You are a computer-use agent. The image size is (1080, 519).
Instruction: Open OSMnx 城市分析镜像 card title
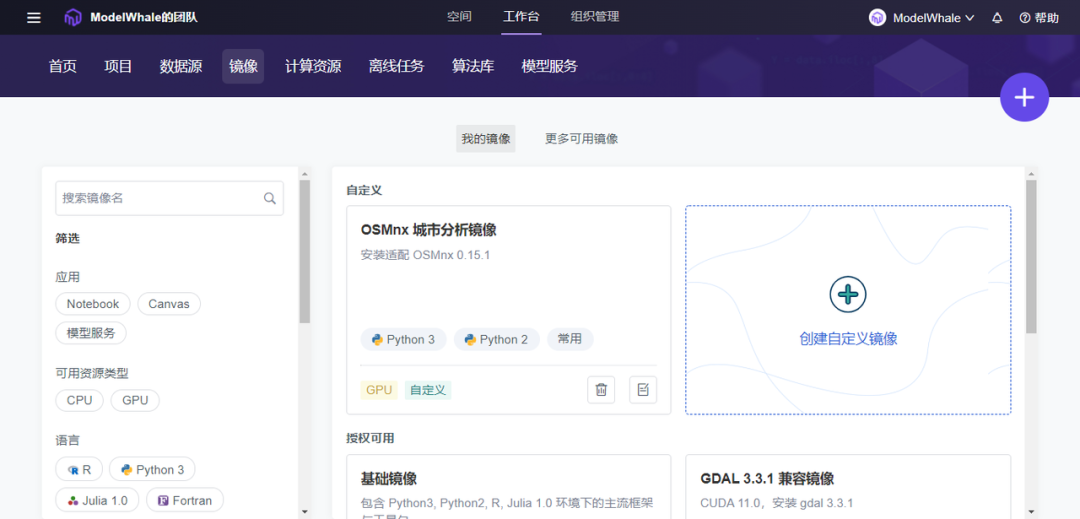pyautogui.click(x=428, y=231)
